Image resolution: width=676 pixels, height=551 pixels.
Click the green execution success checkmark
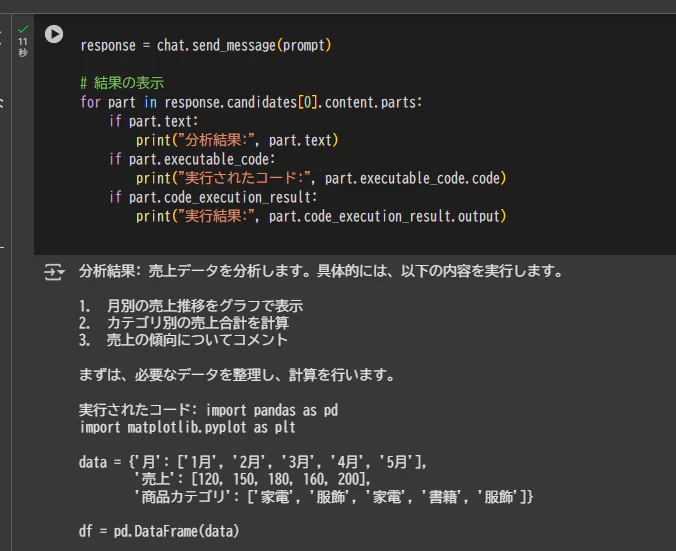tap(23, 29)
